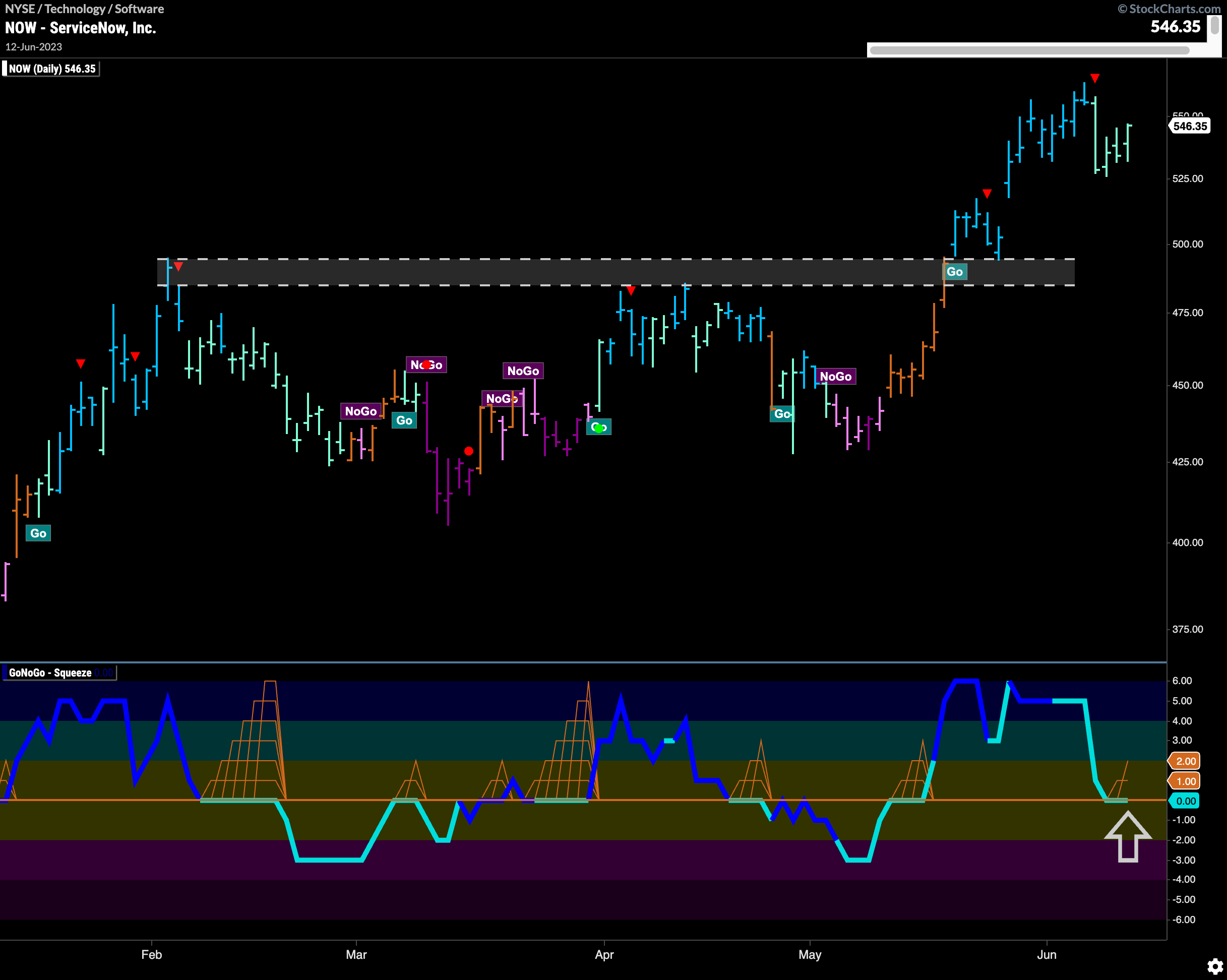Viewport: 1227px width, 980px height.
Task: Click the Go label from late April
Action: [x=782, y=414]
